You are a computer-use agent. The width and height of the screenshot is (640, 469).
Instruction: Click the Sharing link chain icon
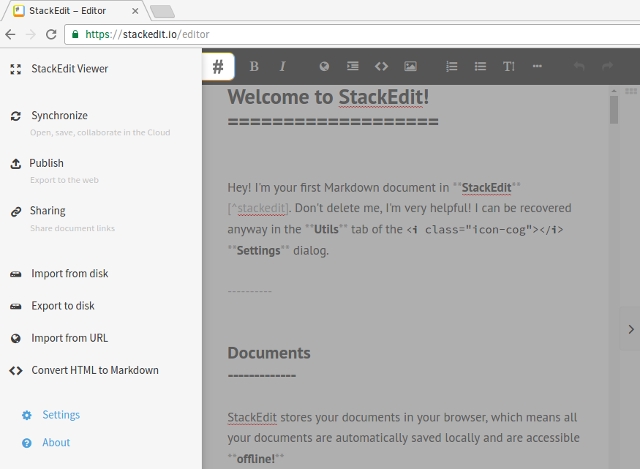click(16, 212)
